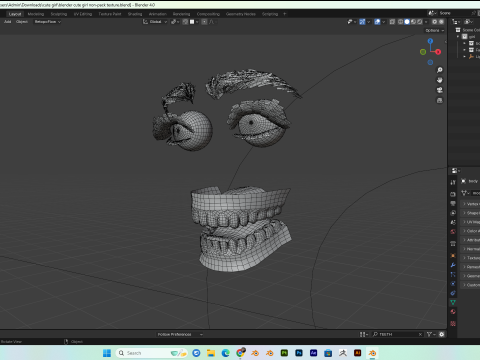Expand the Custom Properties panel
Image resolution: width=480 pixels, height=360 pixels.
[471, 285]
